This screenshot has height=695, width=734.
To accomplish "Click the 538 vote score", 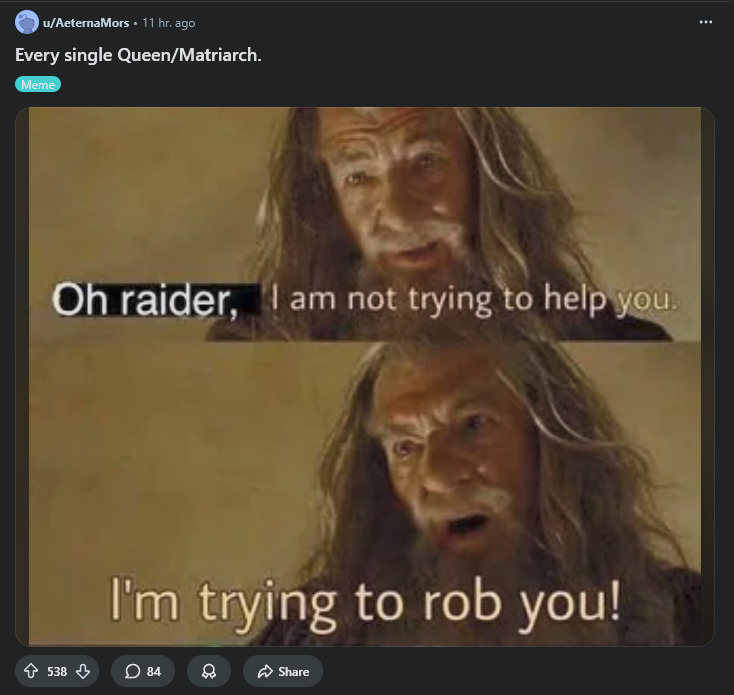I will pyautogui.click(x=57, y=672).
